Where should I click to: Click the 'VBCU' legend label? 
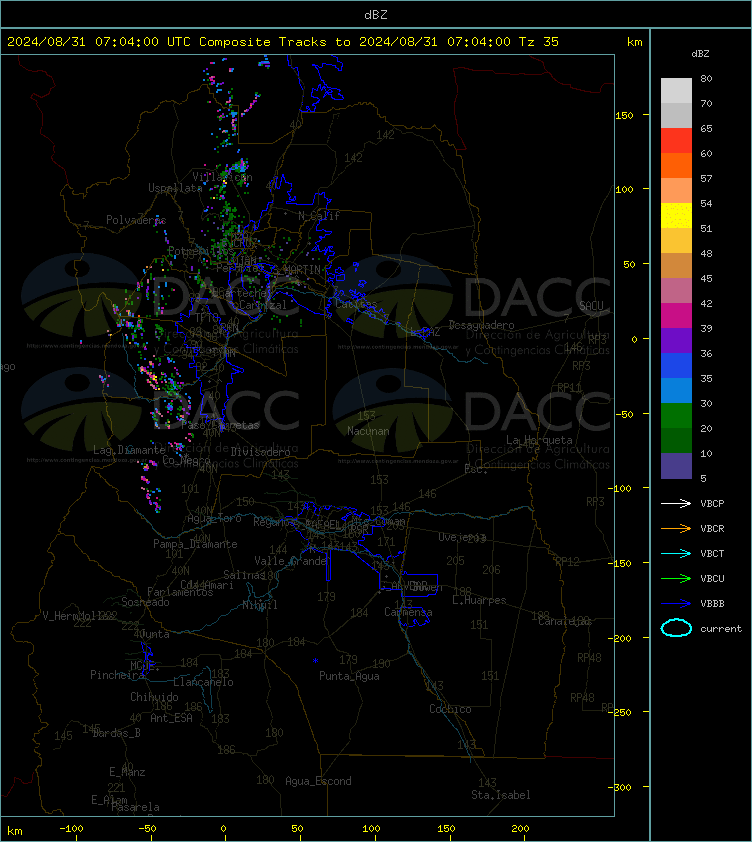coord(712,578)
